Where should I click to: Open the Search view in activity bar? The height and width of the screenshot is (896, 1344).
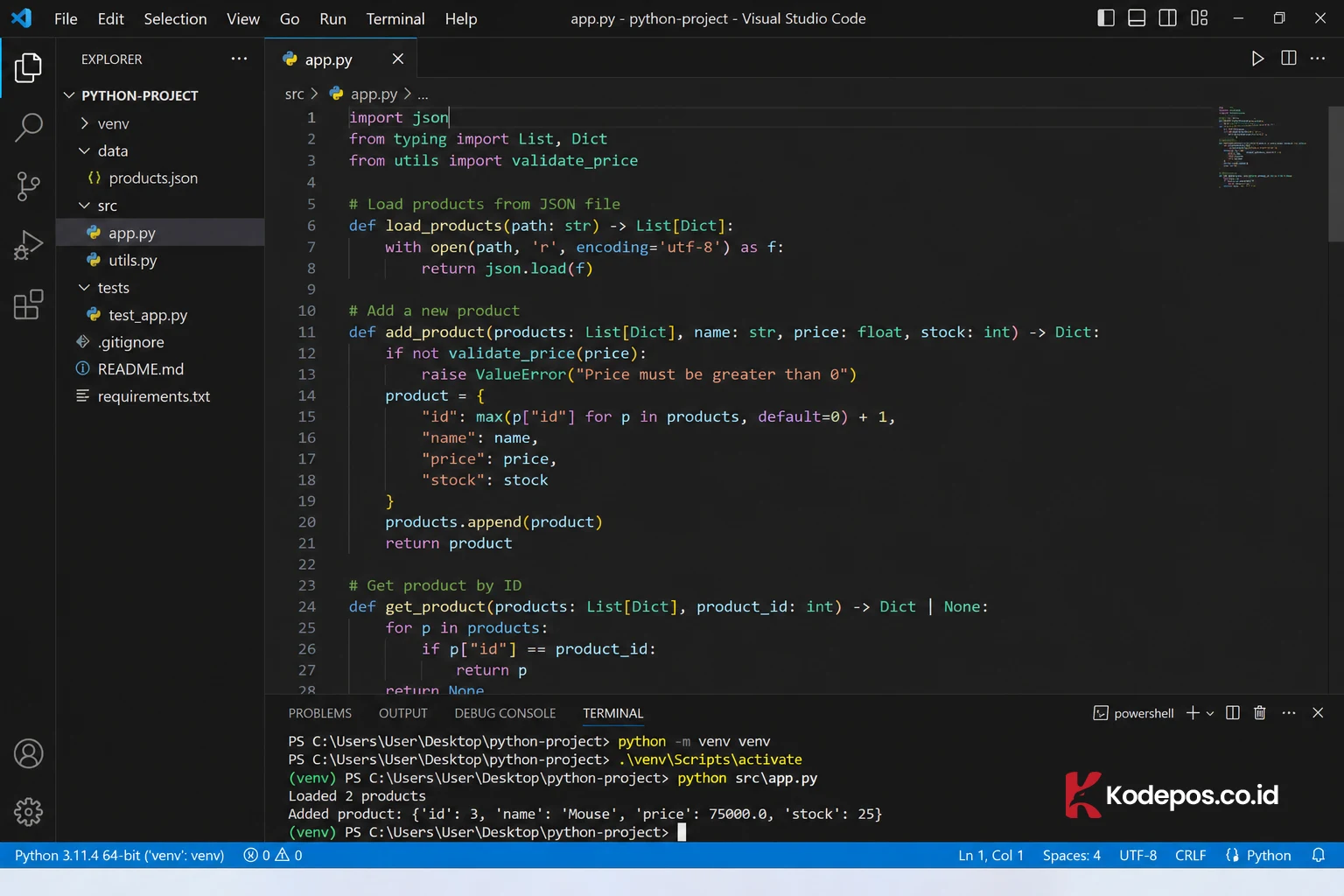click(28, 127)
